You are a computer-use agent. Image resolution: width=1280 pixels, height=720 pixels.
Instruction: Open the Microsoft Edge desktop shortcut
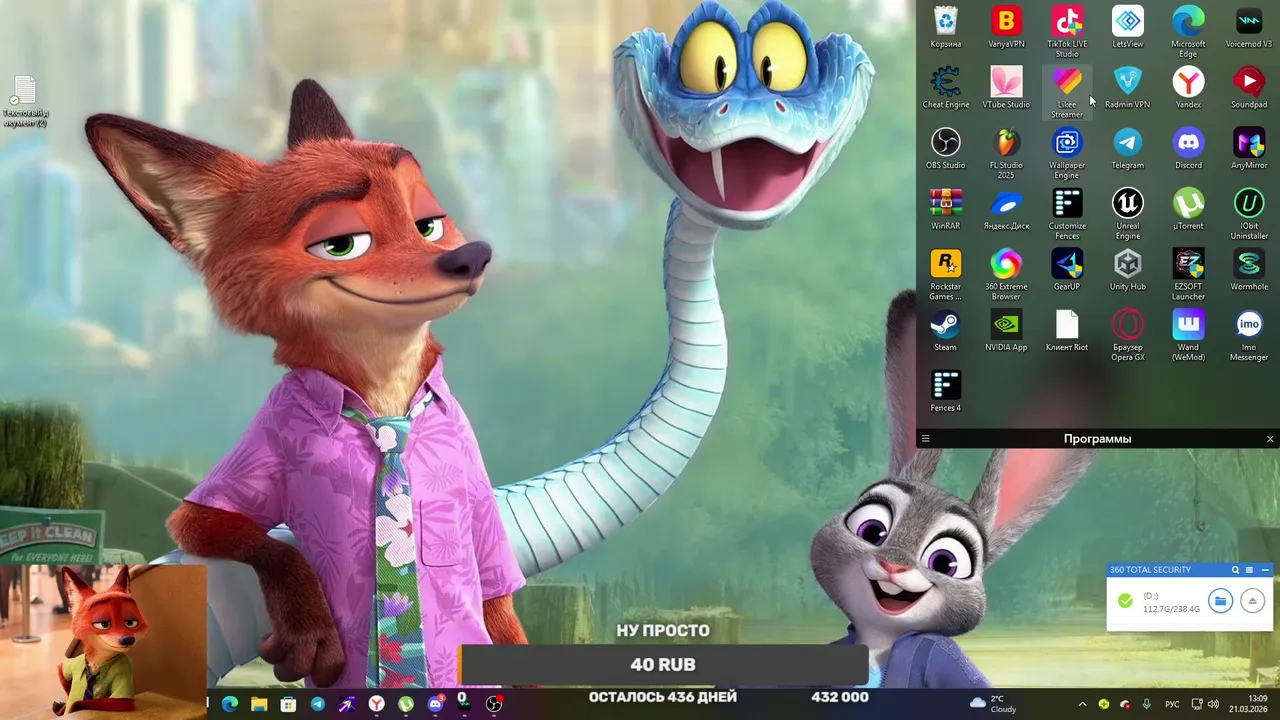coord(1188,32)
